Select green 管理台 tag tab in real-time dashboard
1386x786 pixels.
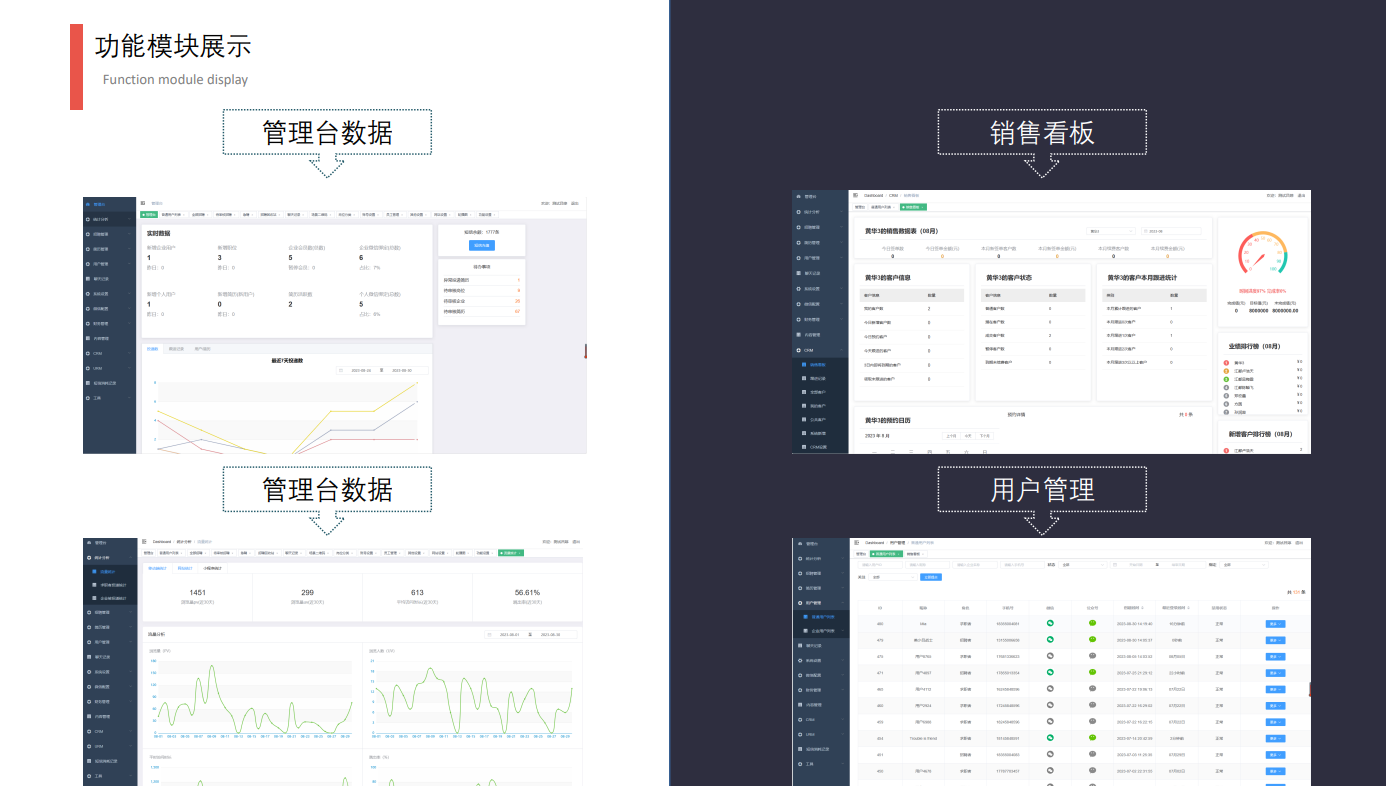point(149,214)
